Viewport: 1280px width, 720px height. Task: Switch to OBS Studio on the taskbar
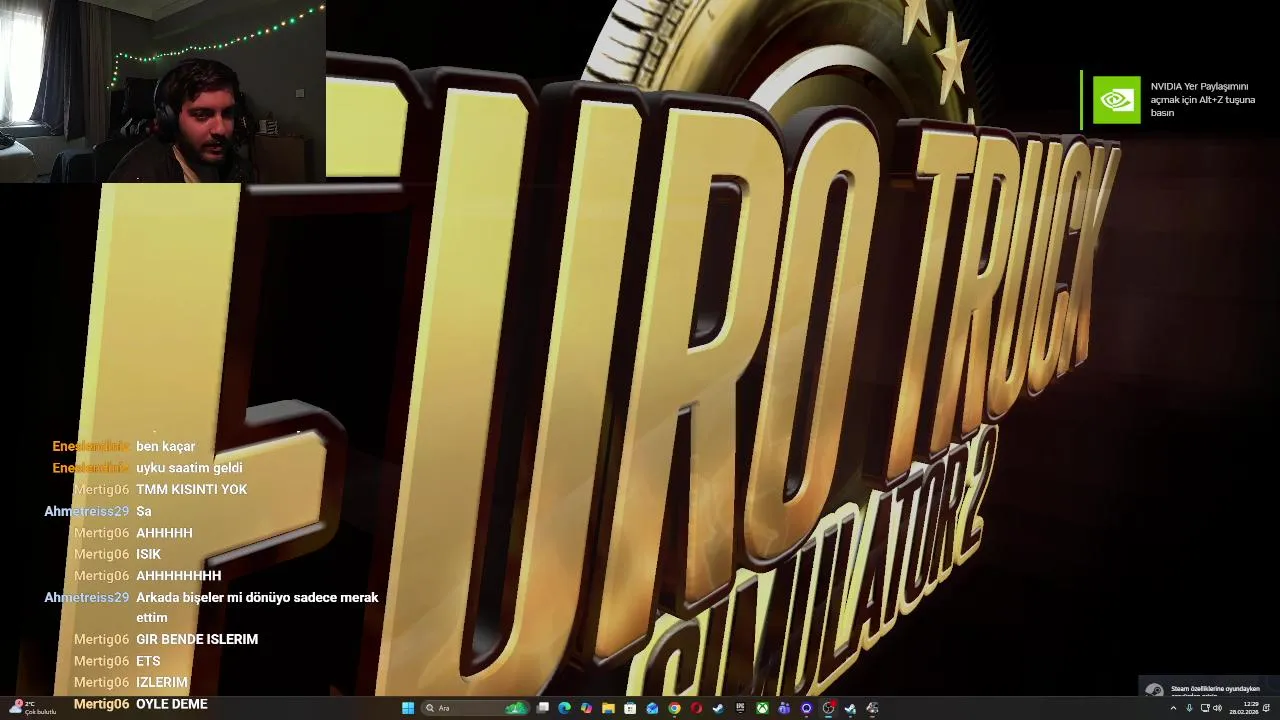coord(828,708)
